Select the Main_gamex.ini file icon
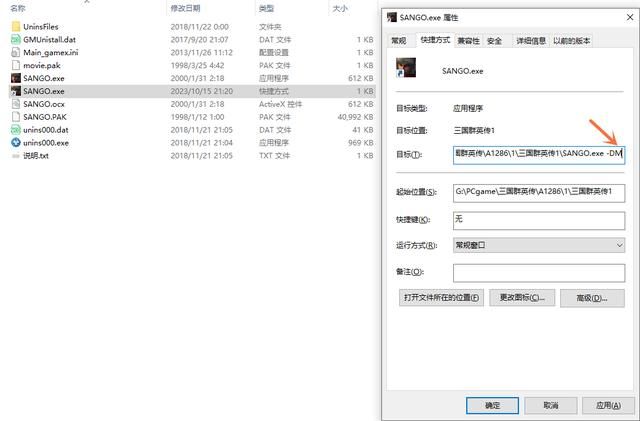Image resolution: width=640 pixels, height=421 pixels. pos(15,52)
